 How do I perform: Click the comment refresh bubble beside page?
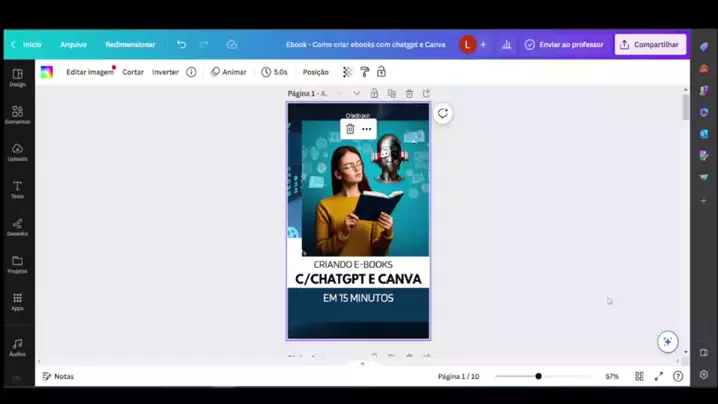[x=443, y=114]
